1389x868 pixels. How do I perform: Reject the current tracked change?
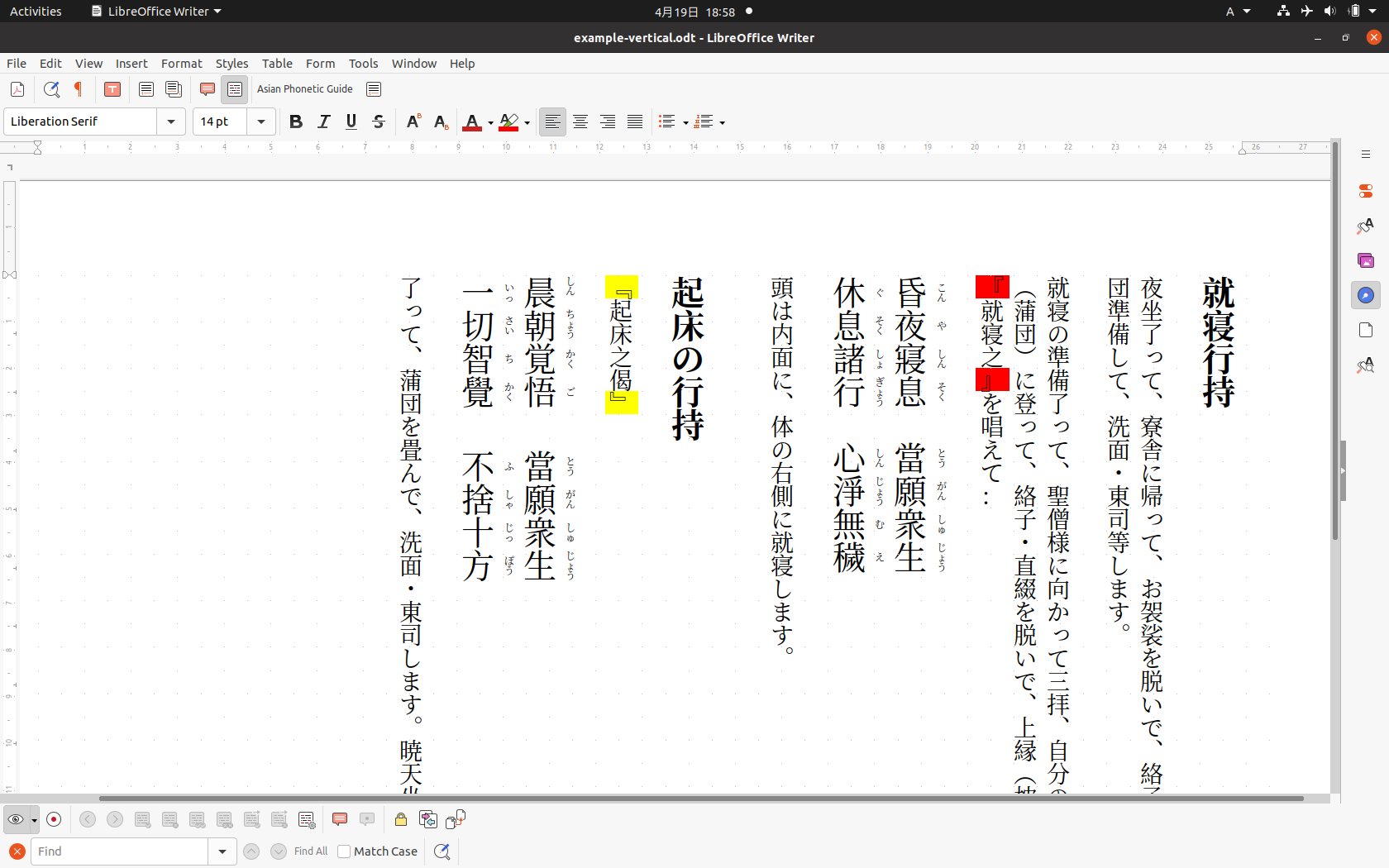(170, 819)
